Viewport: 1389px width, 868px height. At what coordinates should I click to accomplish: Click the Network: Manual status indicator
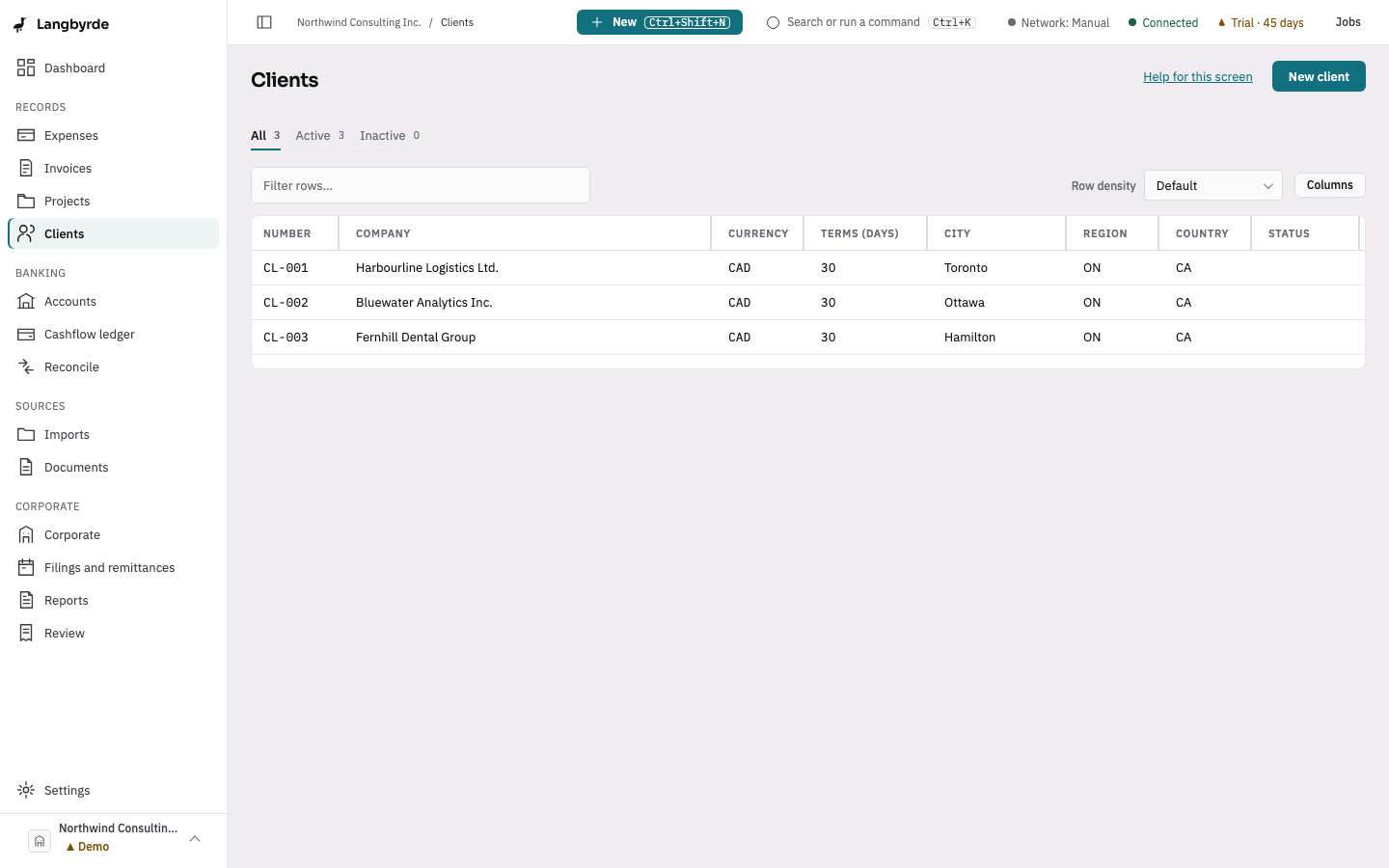[x=1058, y=23]
